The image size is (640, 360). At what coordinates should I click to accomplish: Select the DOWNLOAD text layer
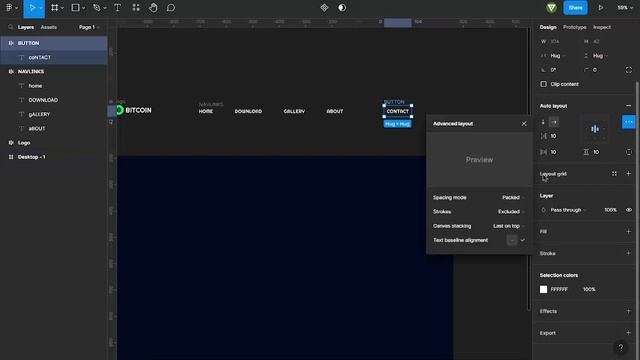click(53, 100)
